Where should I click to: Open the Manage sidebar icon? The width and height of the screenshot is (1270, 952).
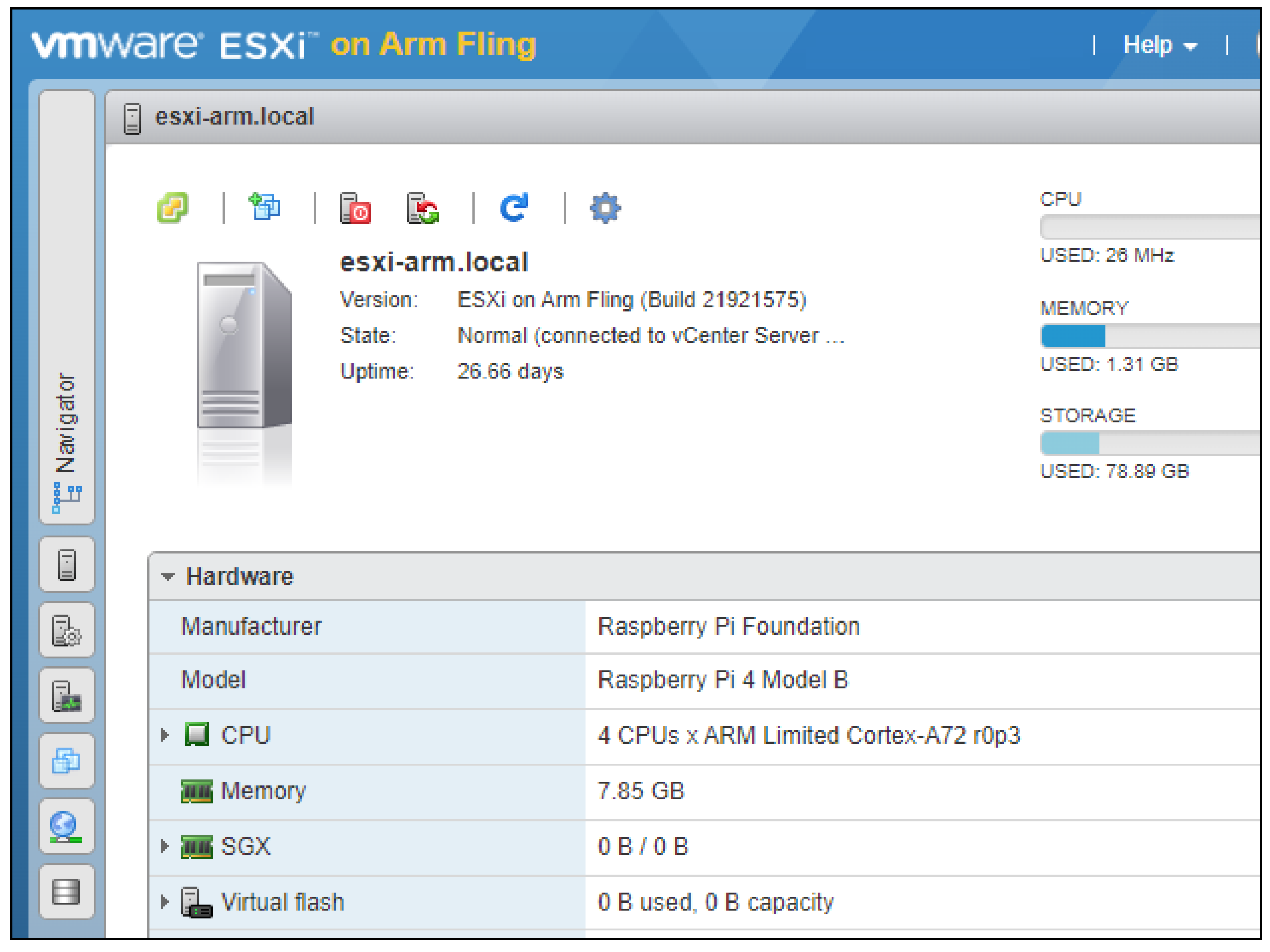click(66, 630)
